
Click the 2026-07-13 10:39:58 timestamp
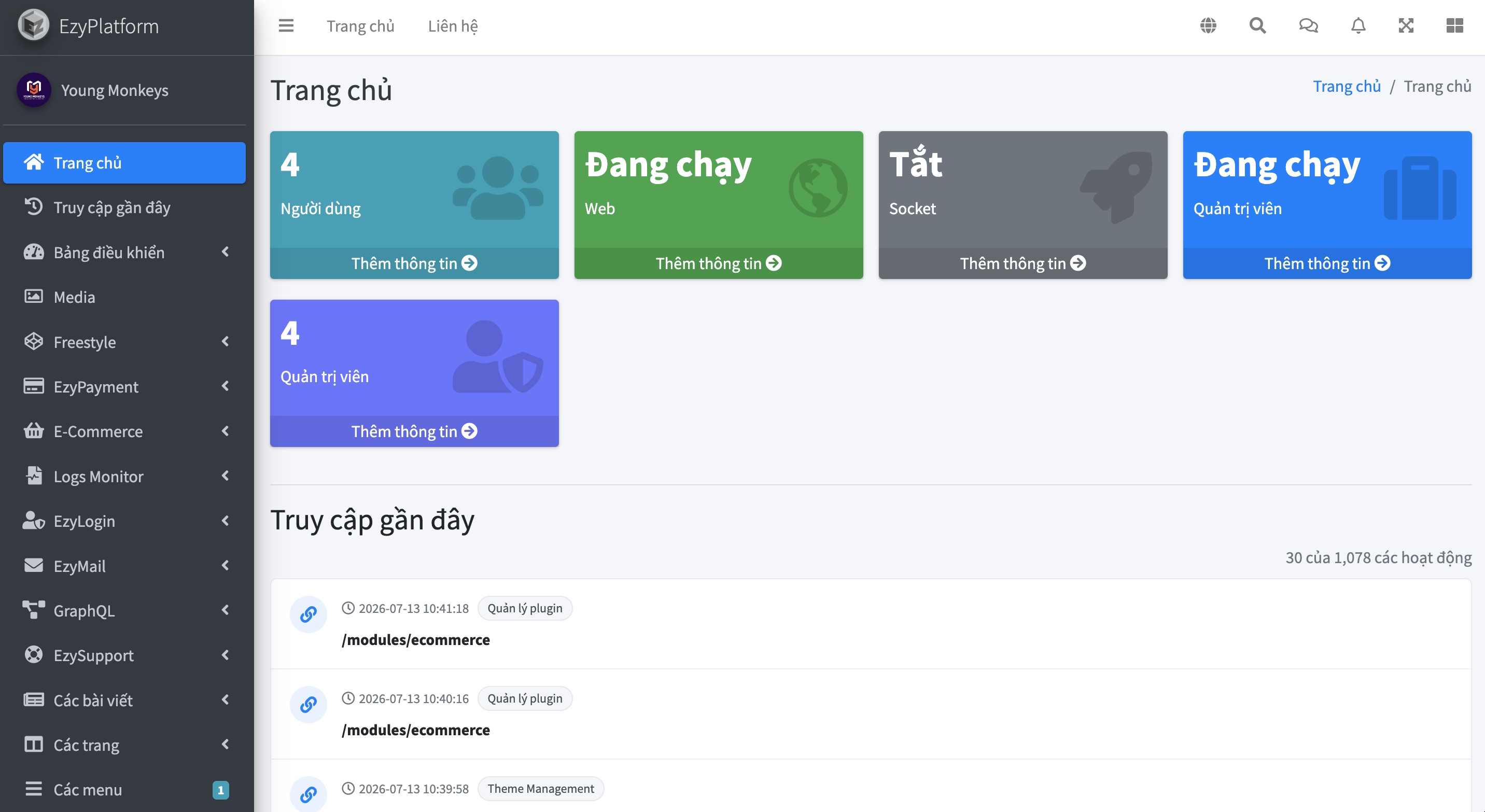(413, 788)
